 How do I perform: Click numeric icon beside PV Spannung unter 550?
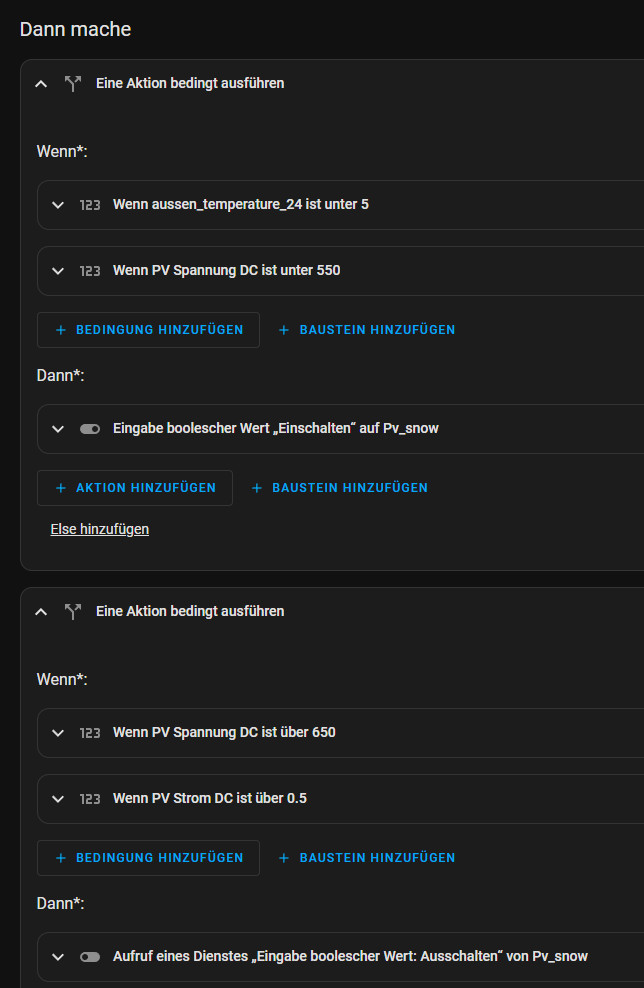pos(90,271)
